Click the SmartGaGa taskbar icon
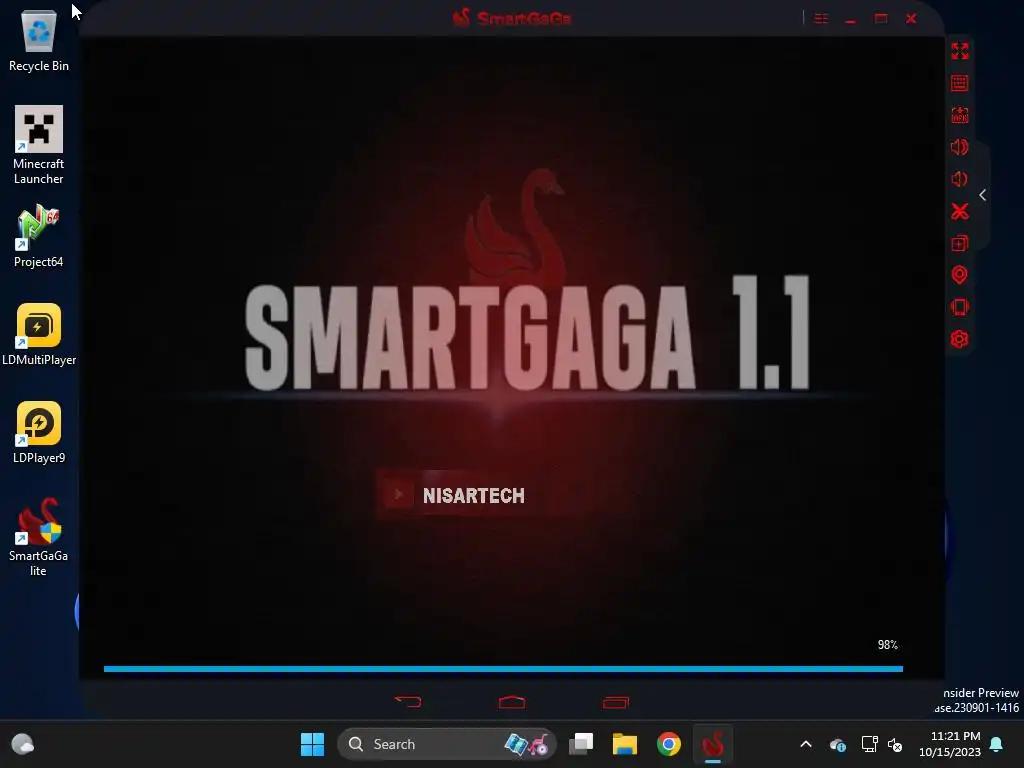Image resolution: width=1024 pixels, height=768 pixels. [x=712, y=744]
